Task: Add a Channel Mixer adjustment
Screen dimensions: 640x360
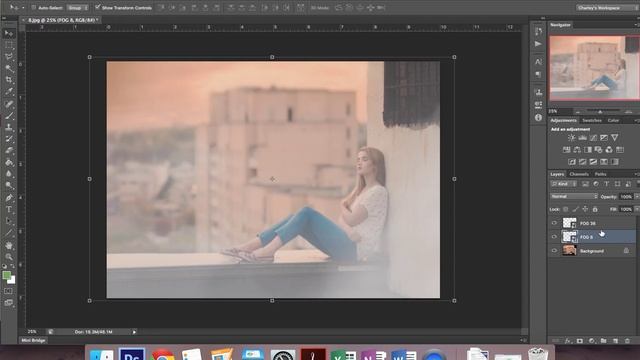Action: [x=609, y=150]
